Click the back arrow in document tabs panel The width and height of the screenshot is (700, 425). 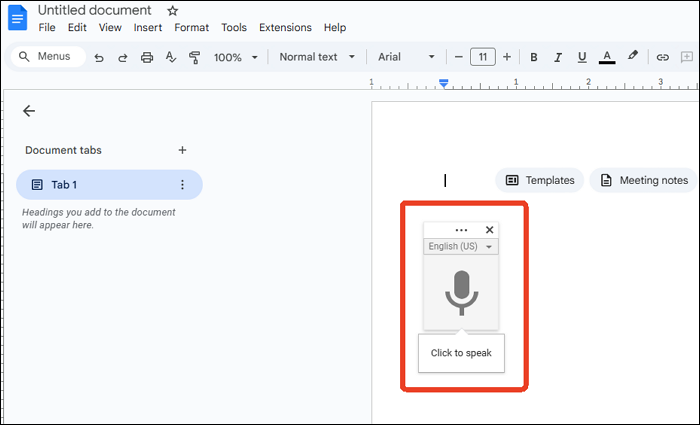coord(29,111)
